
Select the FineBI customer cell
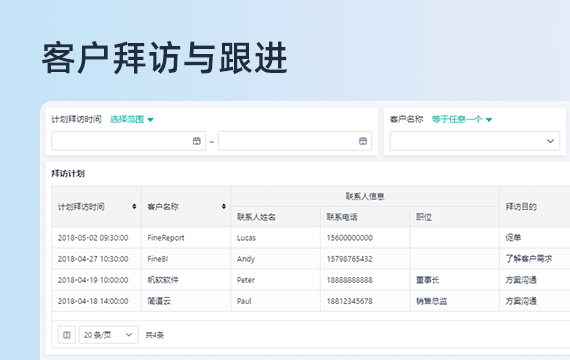186,259
